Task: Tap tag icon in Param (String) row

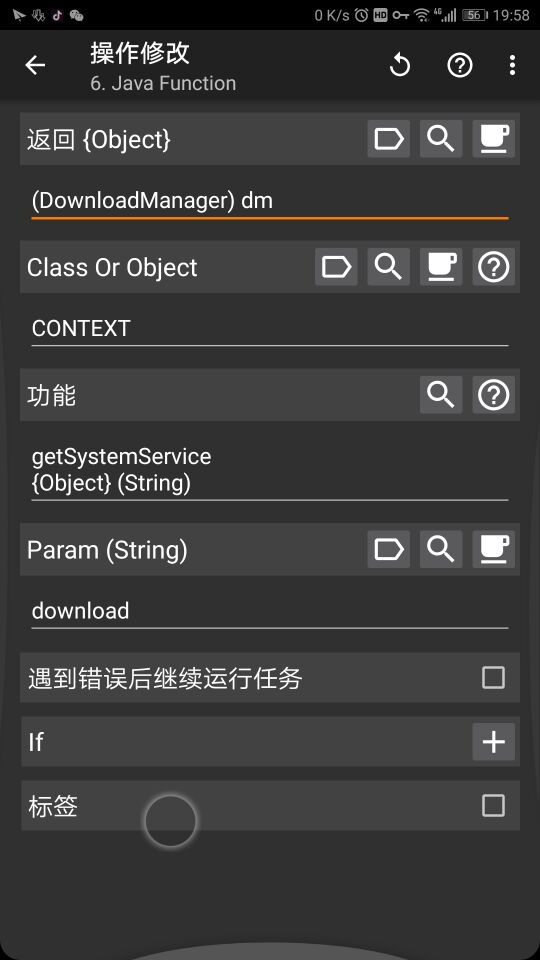Action: coord(389,549)
